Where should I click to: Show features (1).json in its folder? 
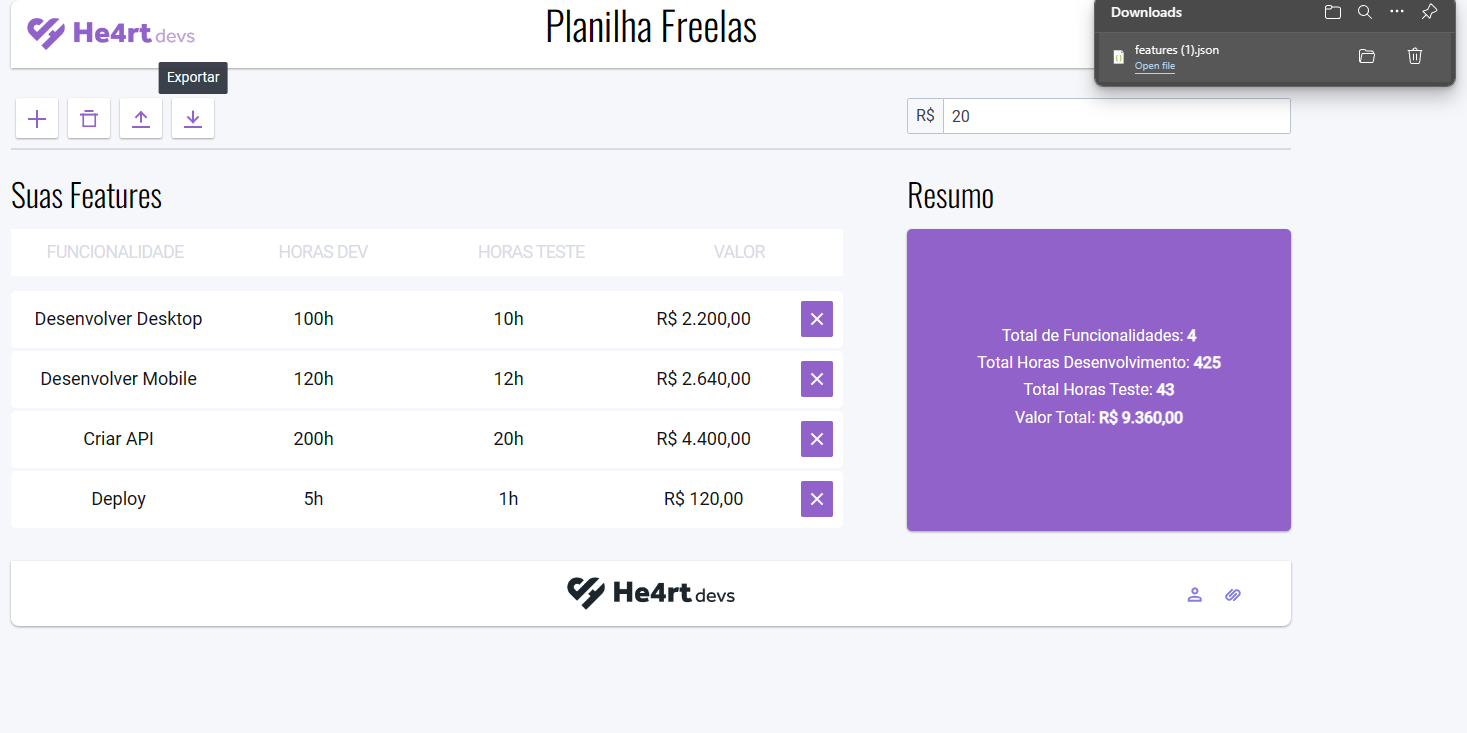click(1366, 56)
